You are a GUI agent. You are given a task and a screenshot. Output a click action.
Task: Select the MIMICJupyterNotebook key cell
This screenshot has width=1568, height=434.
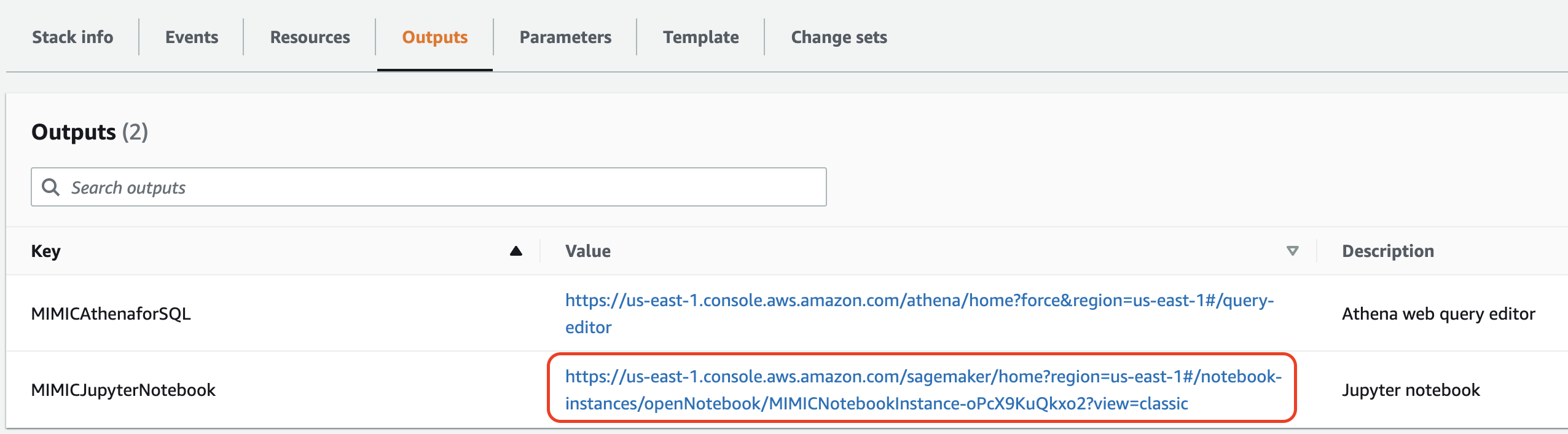pyautogui.click(x=123, y=390)
